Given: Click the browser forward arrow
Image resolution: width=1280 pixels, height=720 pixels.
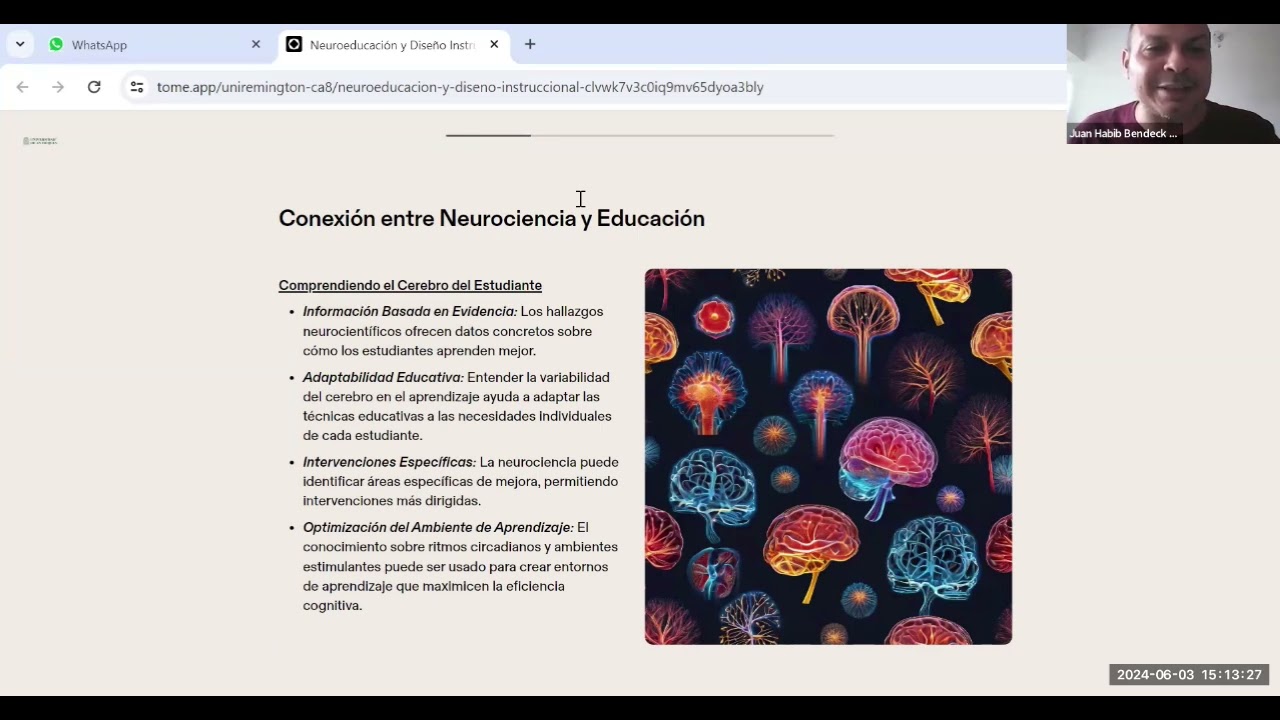Looking at the screenshot, I should (58, 87).
